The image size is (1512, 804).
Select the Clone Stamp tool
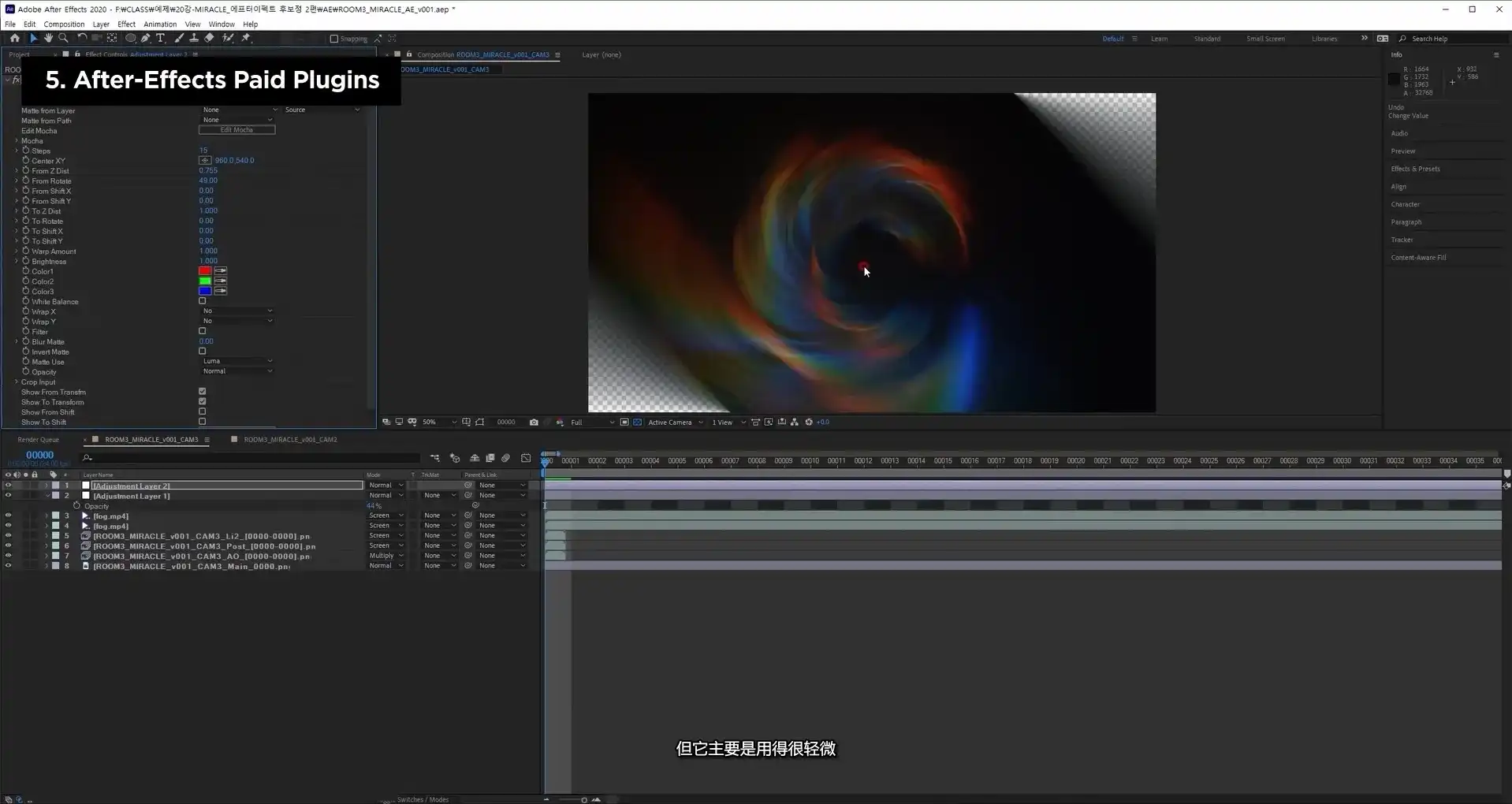tap(194, 38)
